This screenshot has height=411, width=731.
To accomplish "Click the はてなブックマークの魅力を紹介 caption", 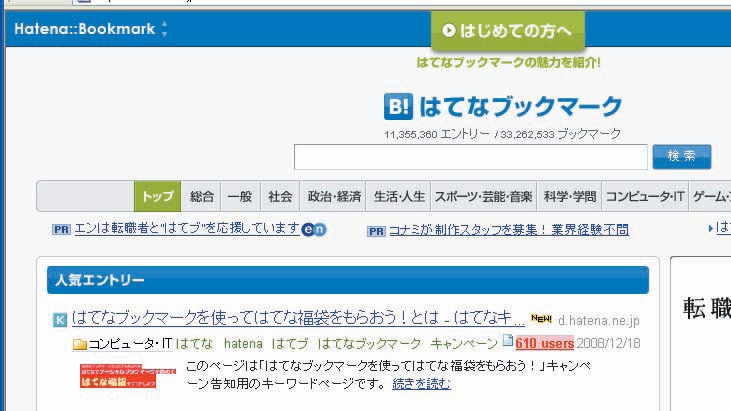I will pyautogui.click(x=508, y=62).
